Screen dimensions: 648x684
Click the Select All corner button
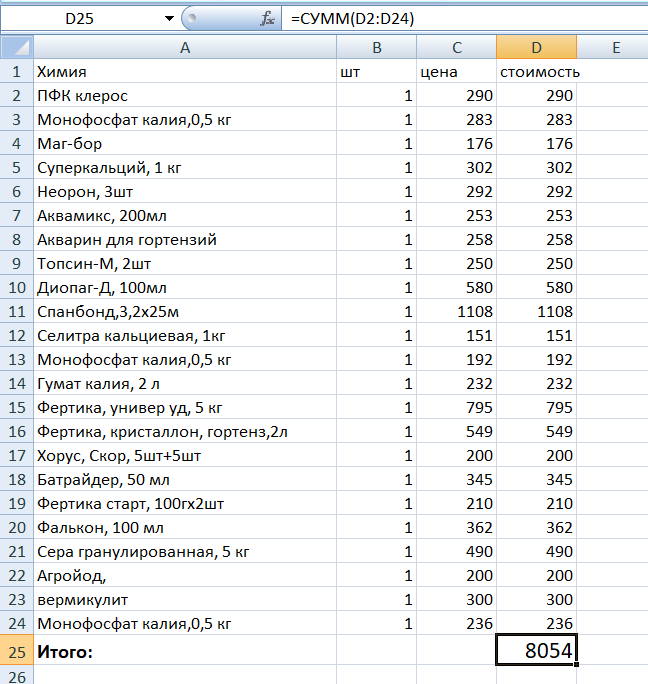(x=17, y=47)
